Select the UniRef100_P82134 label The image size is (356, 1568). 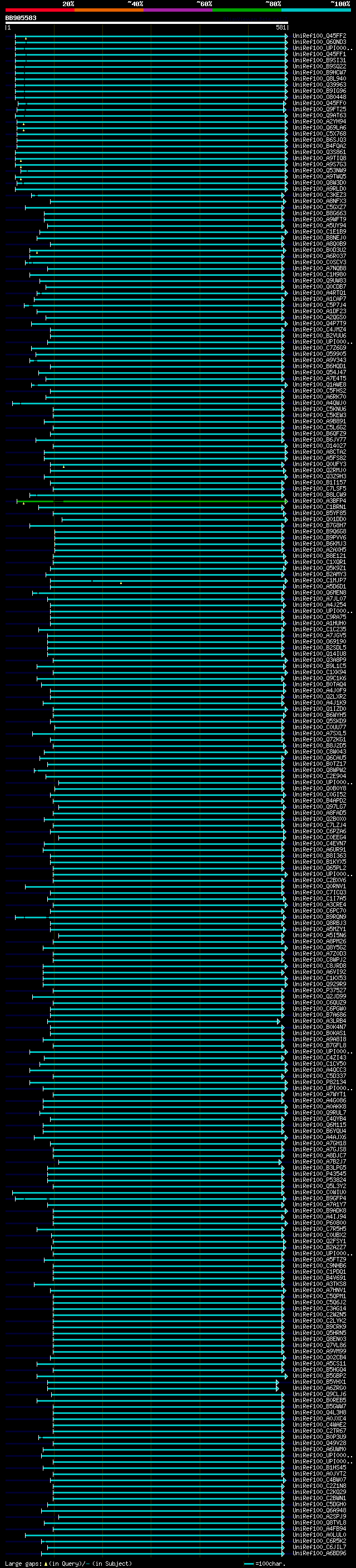pyautogui.click(x=319, y=1082)
